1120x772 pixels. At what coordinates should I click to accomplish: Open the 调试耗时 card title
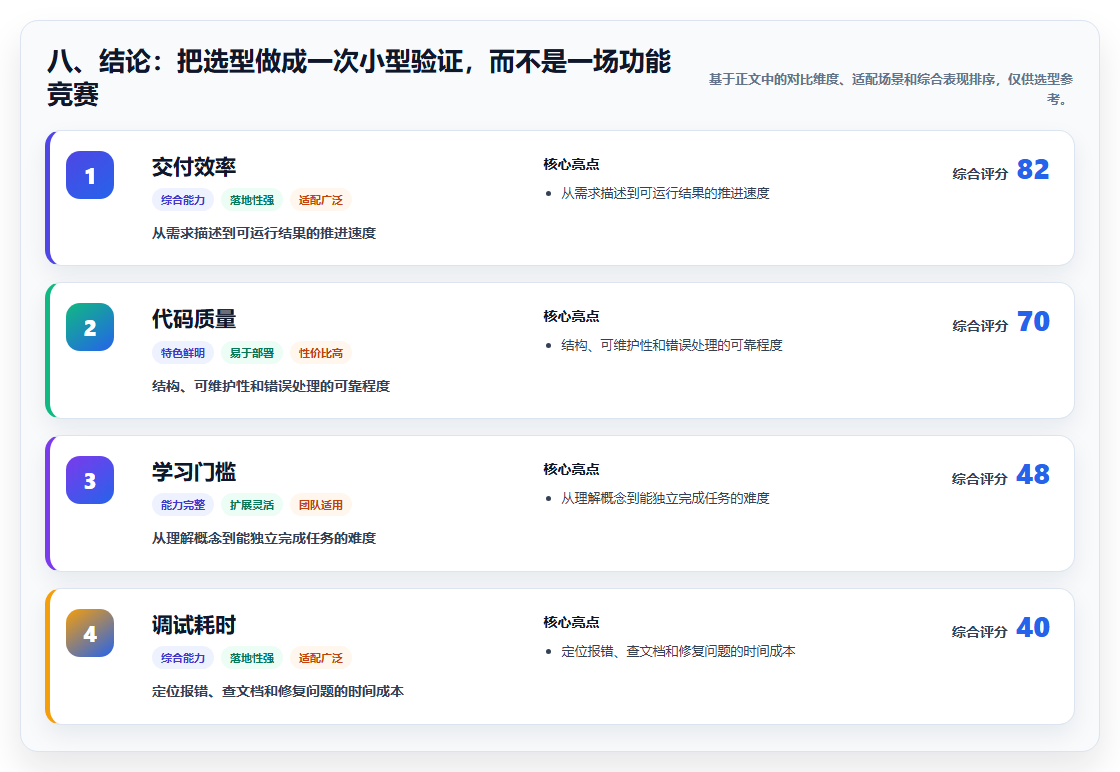point(194,625)
